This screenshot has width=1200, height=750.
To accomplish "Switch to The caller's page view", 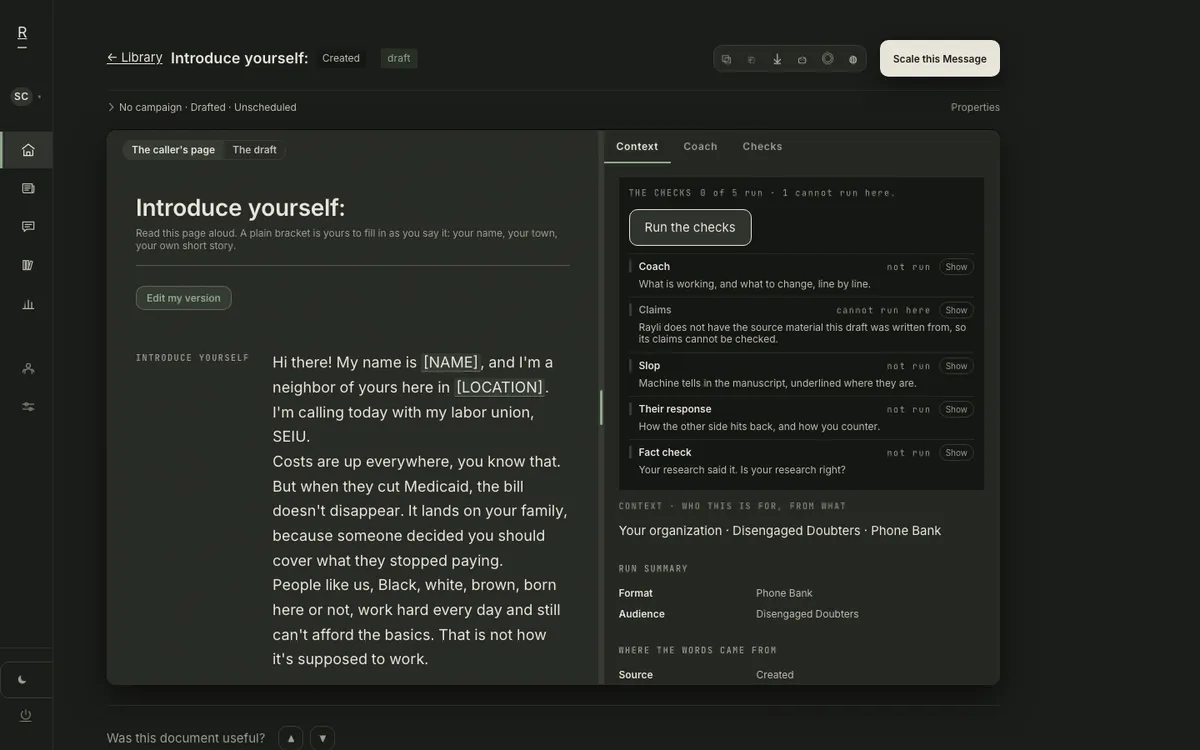I will (x=173, y=150).
